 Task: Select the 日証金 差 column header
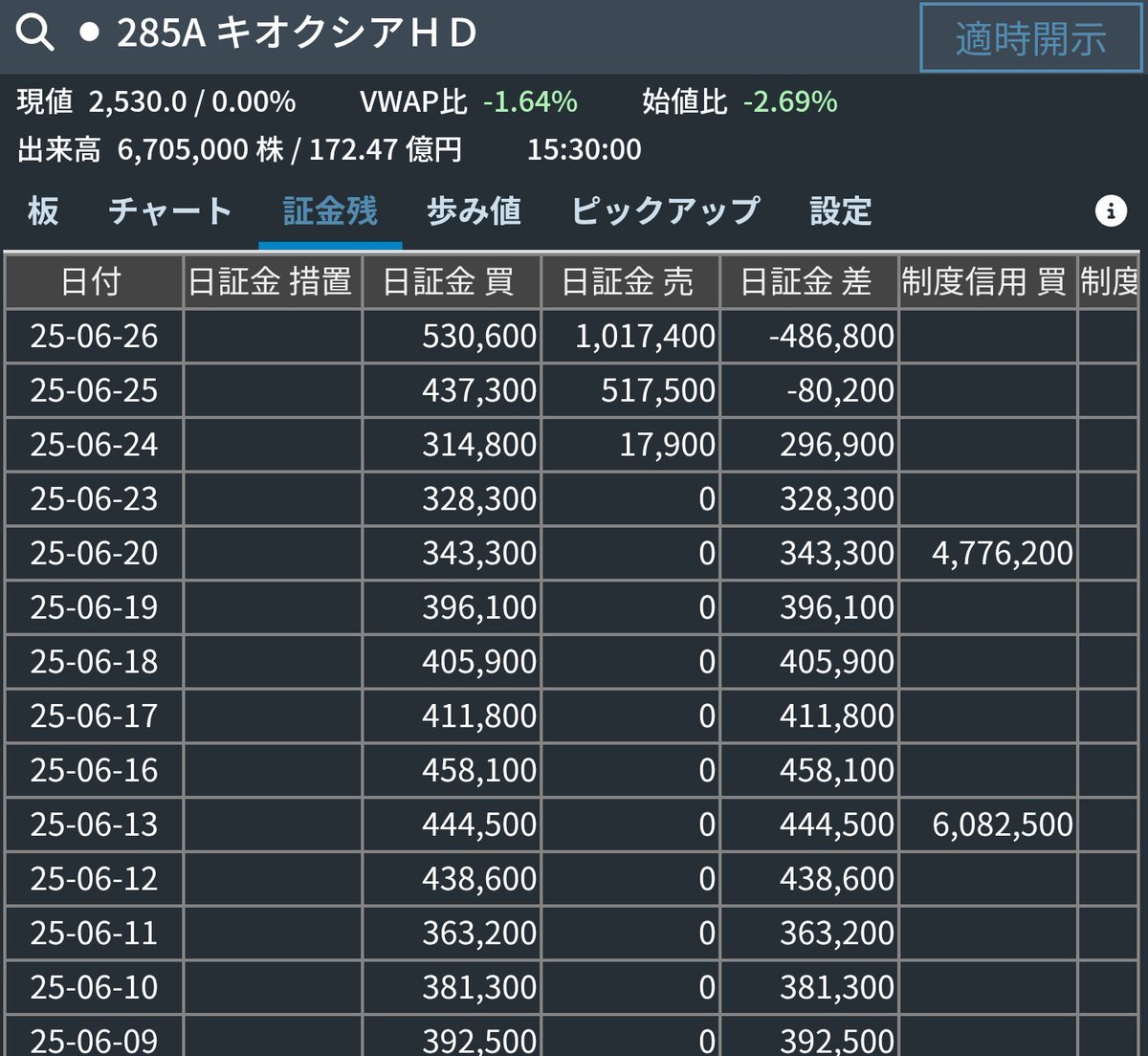(x=809, y=281)
